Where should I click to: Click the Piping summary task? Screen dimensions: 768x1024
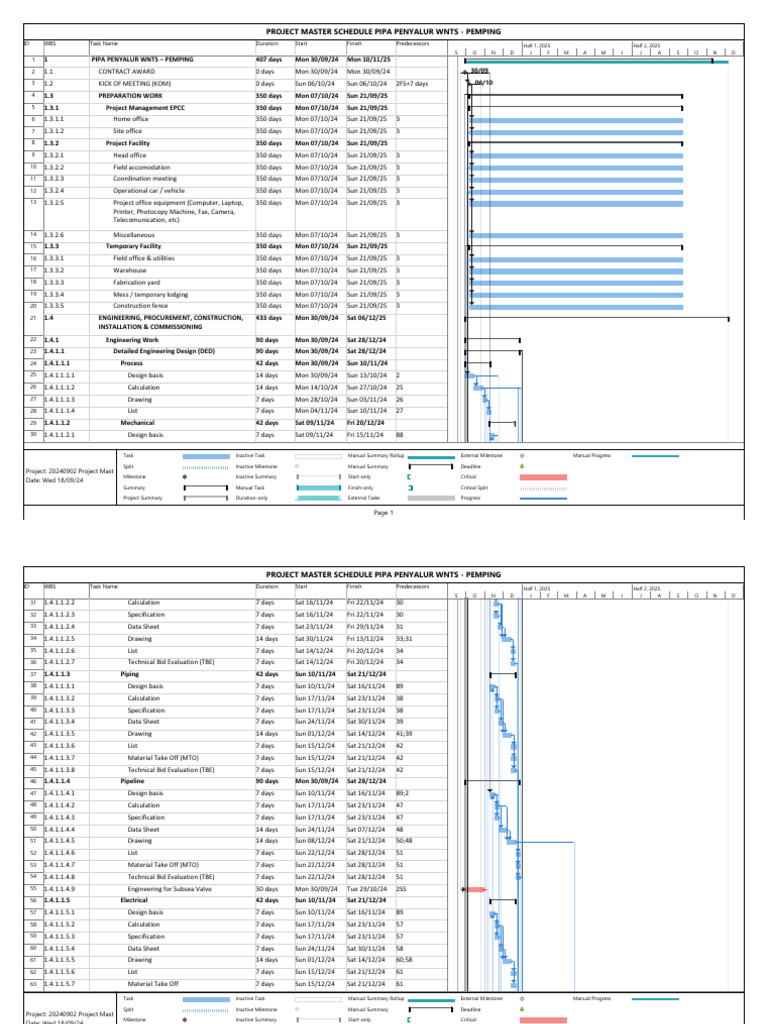click(x=129, y=674)
